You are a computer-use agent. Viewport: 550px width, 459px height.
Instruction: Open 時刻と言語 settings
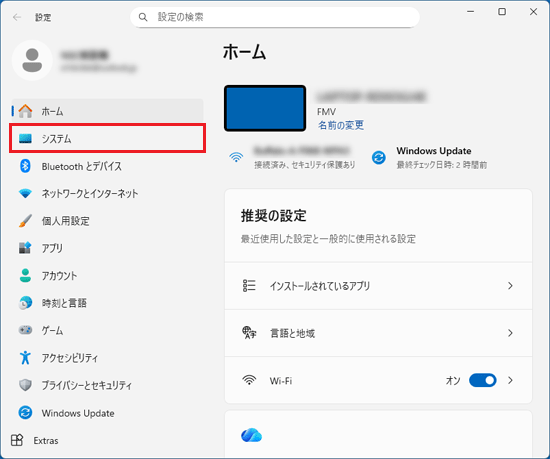tap(107, 303)
